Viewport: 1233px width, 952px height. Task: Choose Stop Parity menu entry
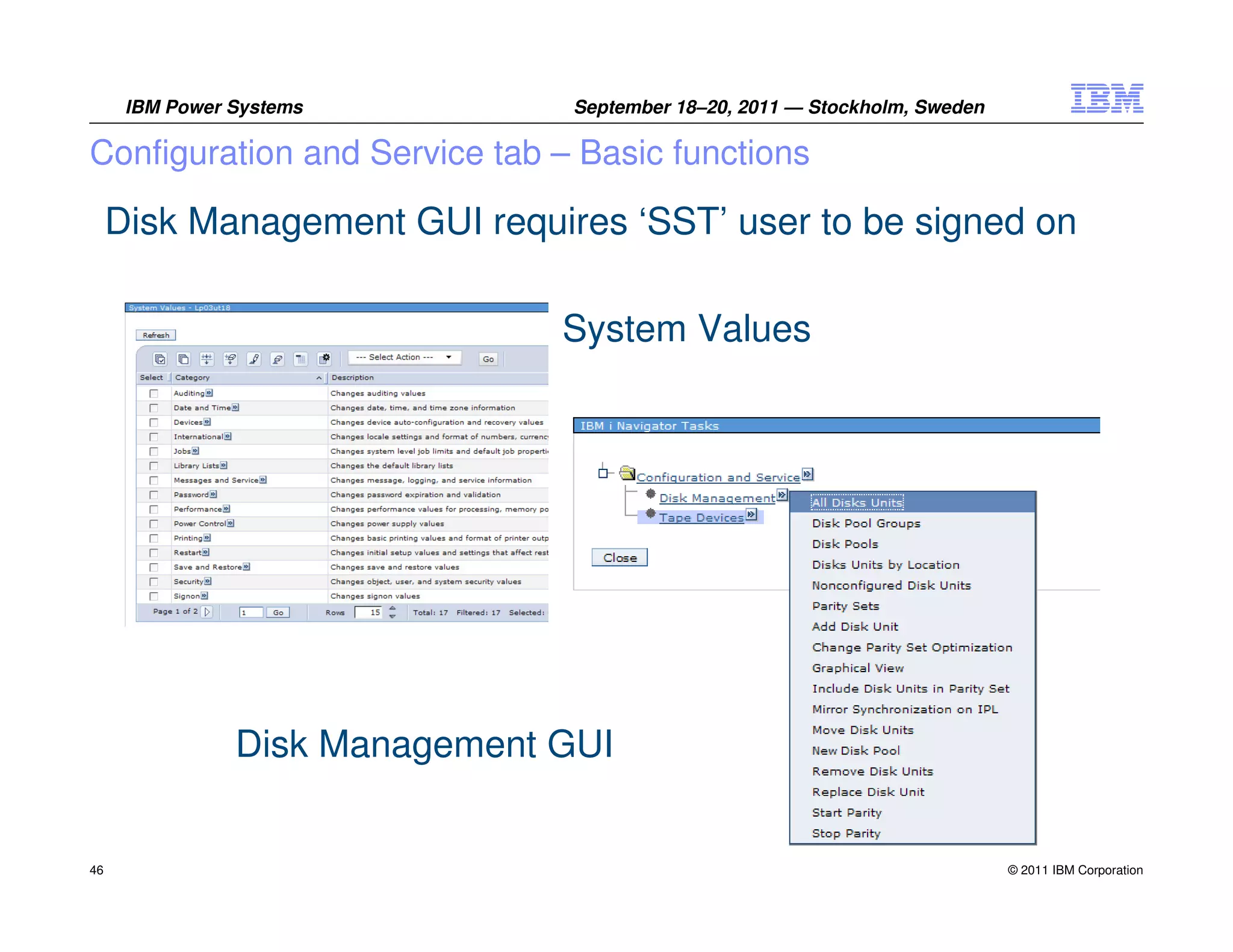[912, 833]
